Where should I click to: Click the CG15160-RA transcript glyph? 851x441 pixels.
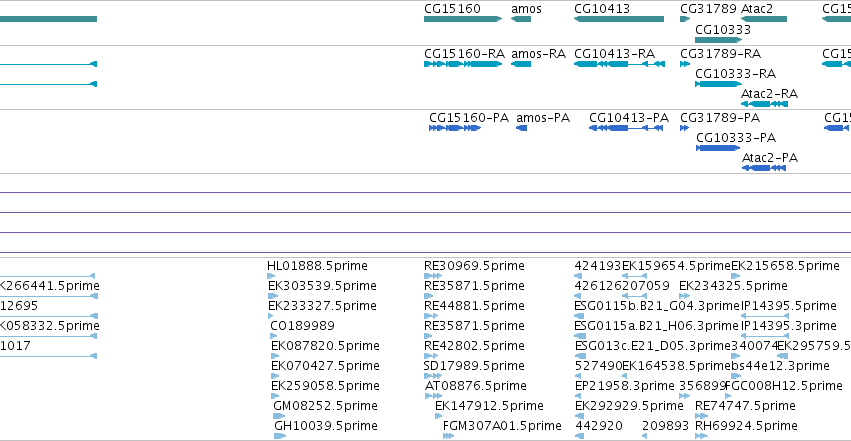[463, 64]
